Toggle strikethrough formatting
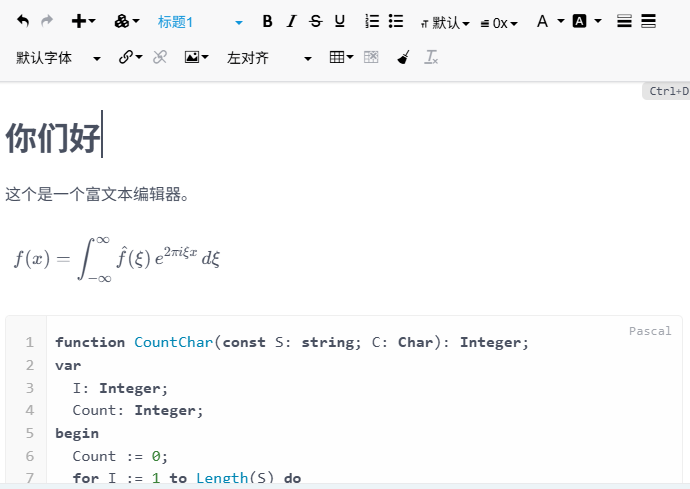 (316, 21)
